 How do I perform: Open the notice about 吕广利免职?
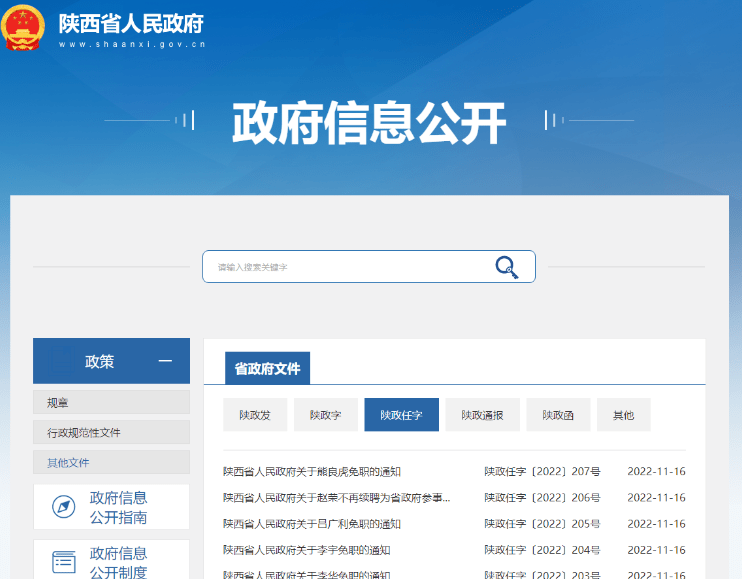312,524
